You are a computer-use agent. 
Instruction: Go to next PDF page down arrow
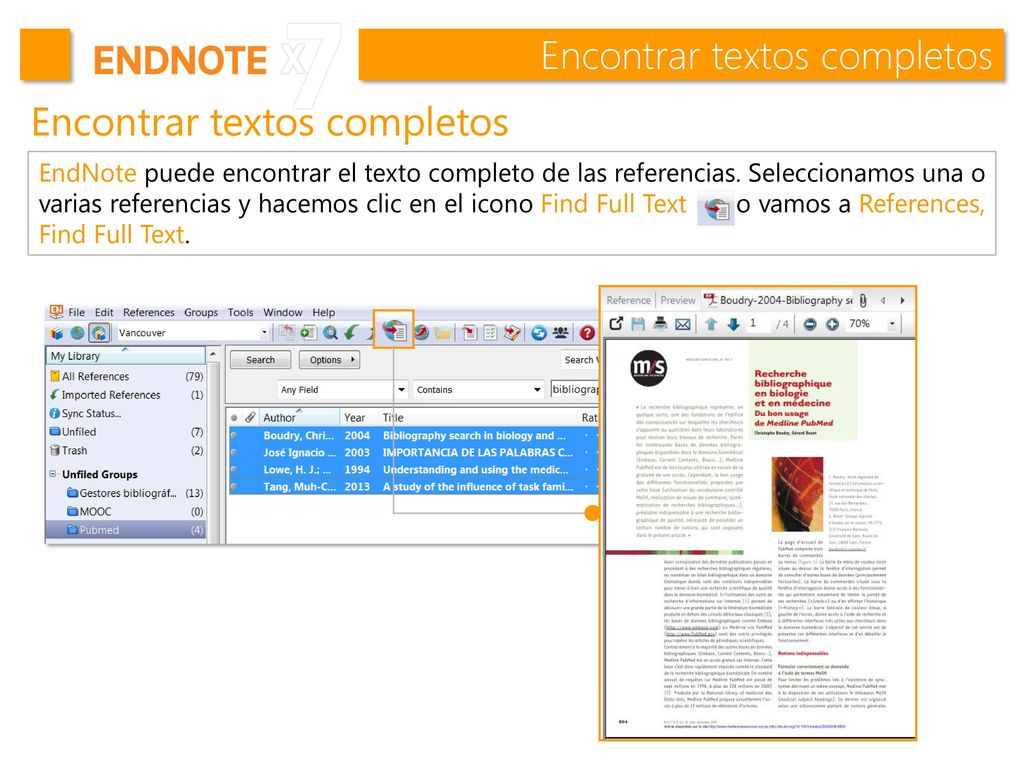[733, 324]
